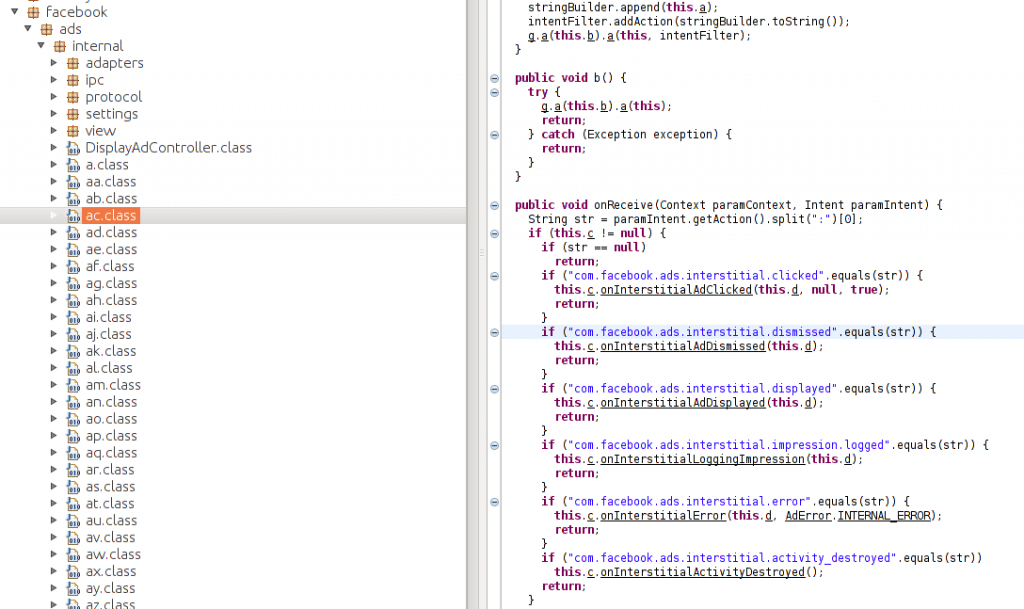
Task: Click the ac.class file icon
Action: click(x=73, y=216)
